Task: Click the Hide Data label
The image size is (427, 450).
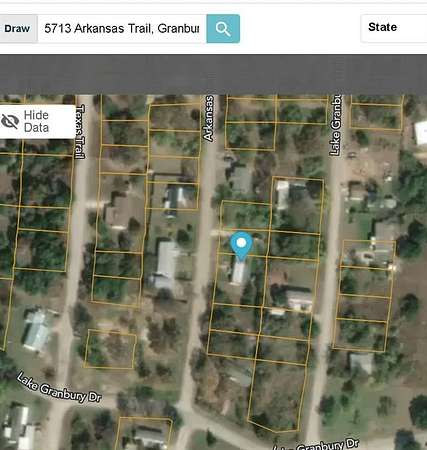Action: pyautogui.click(x=36, y=121)
